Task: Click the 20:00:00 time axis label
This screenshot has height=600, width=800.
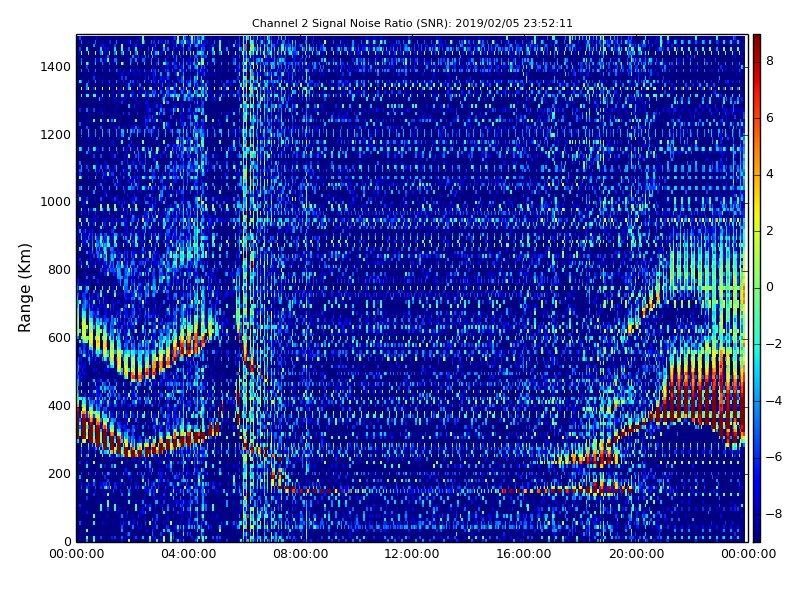Action: pyautogui.click(x=636, y=554)
